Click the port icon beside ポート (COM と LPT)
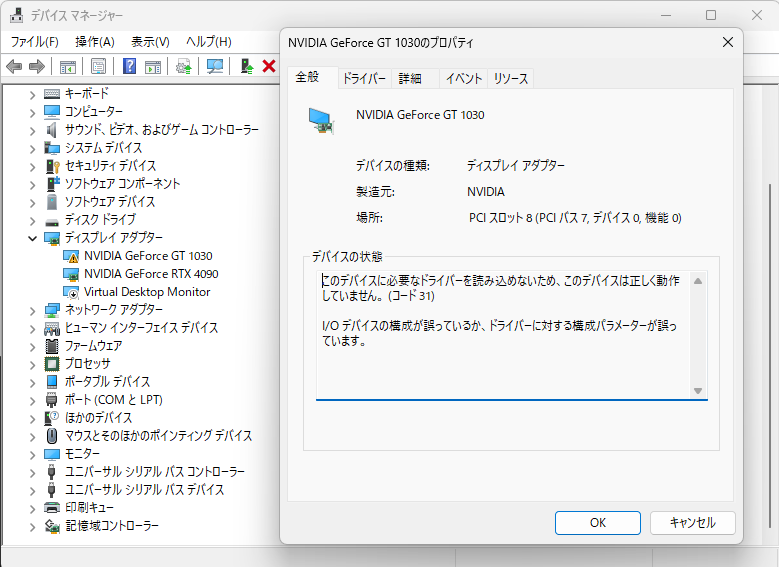779x567 pixels. [x=52, y=400]
